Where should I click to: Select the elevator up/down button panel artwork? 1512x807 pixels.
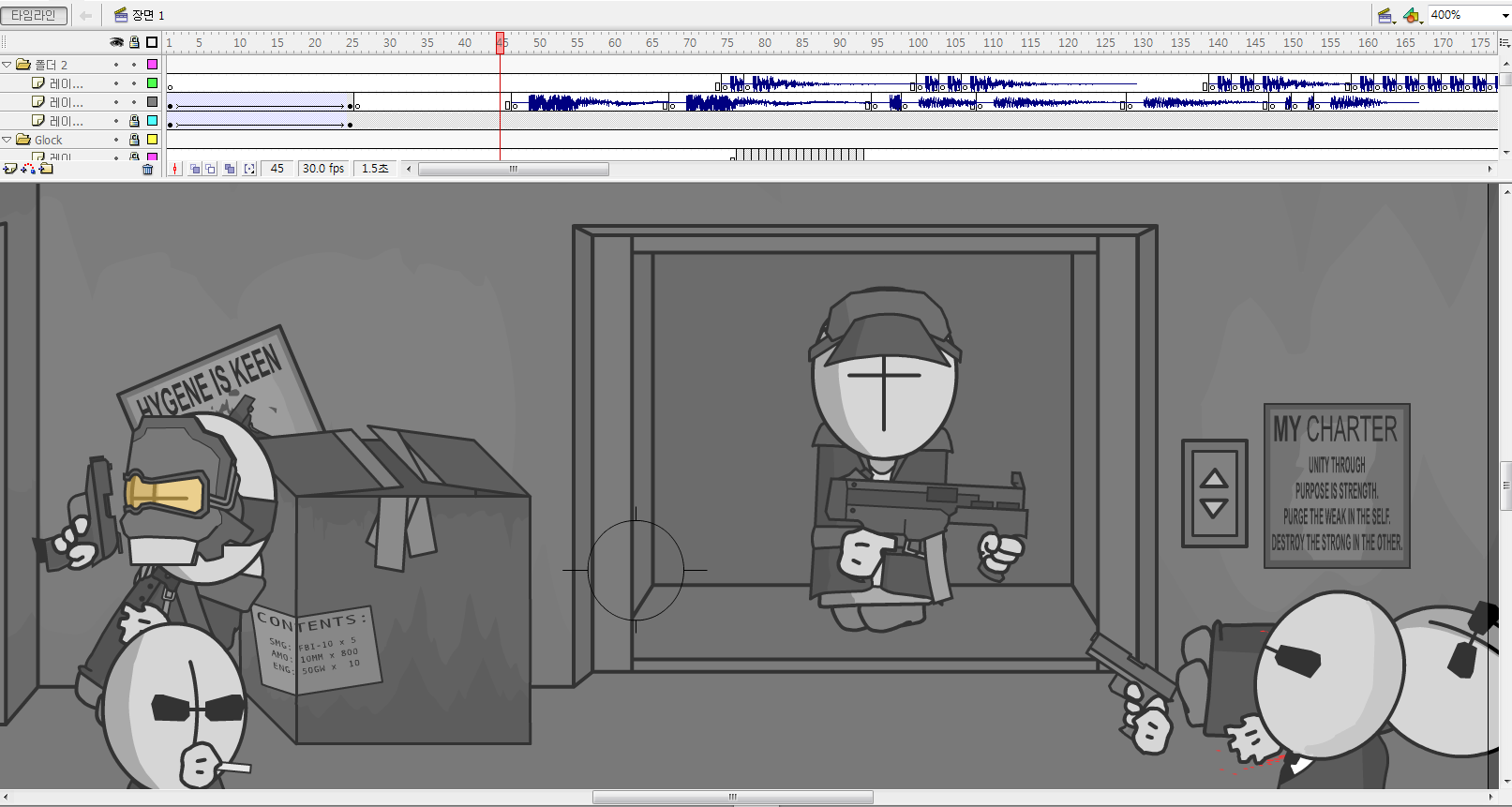[1215, 493]
